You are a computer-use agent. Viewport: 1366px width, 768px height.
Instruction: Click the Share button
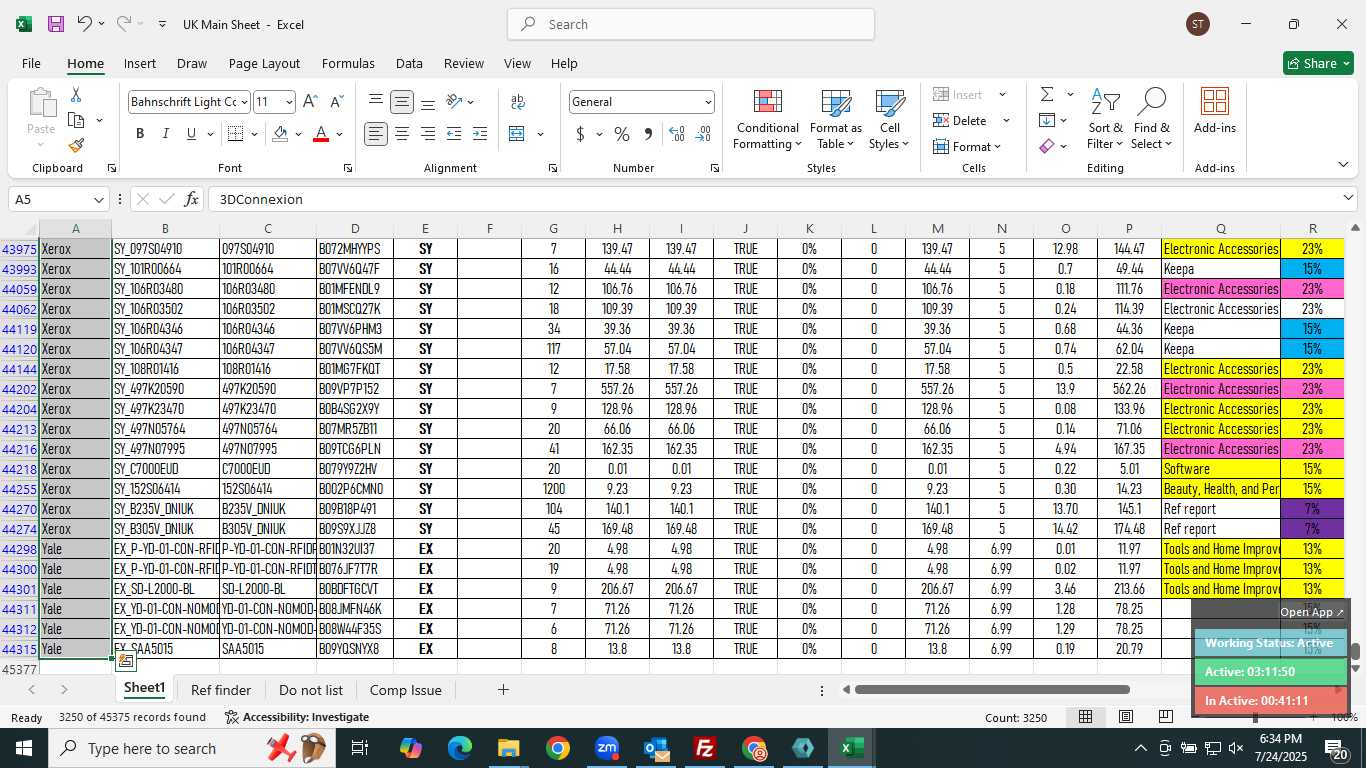[x=1318, y=63]
